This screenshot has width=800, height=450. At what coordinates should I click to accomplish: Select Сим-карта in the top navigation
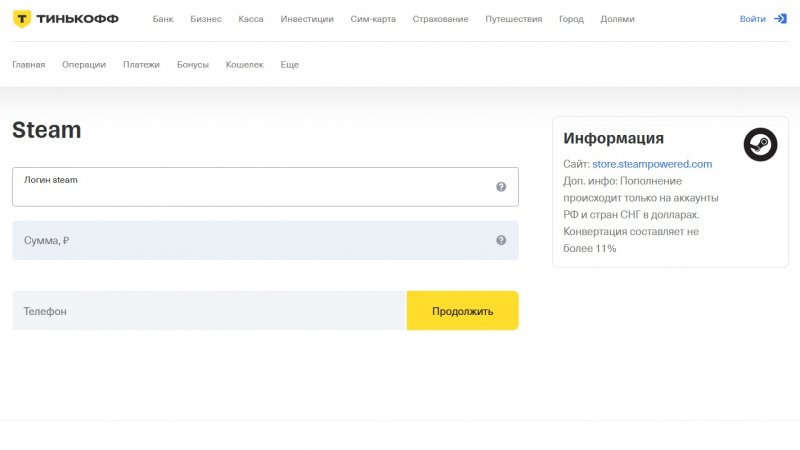pos(373,19)
